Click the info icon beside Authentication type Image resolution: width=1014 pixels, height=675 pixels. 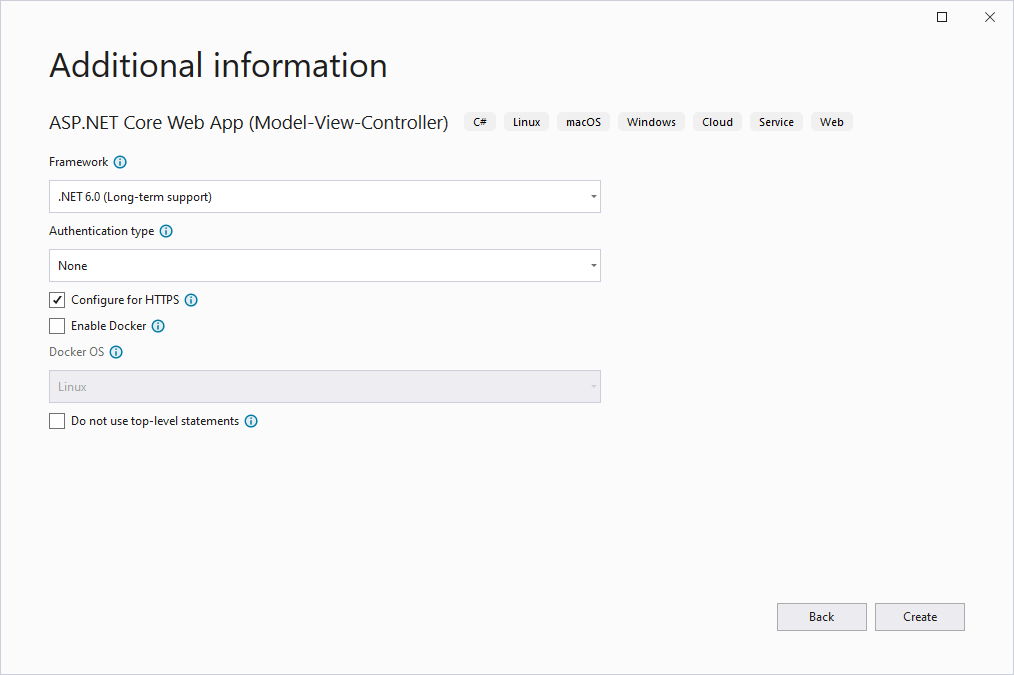166,231
